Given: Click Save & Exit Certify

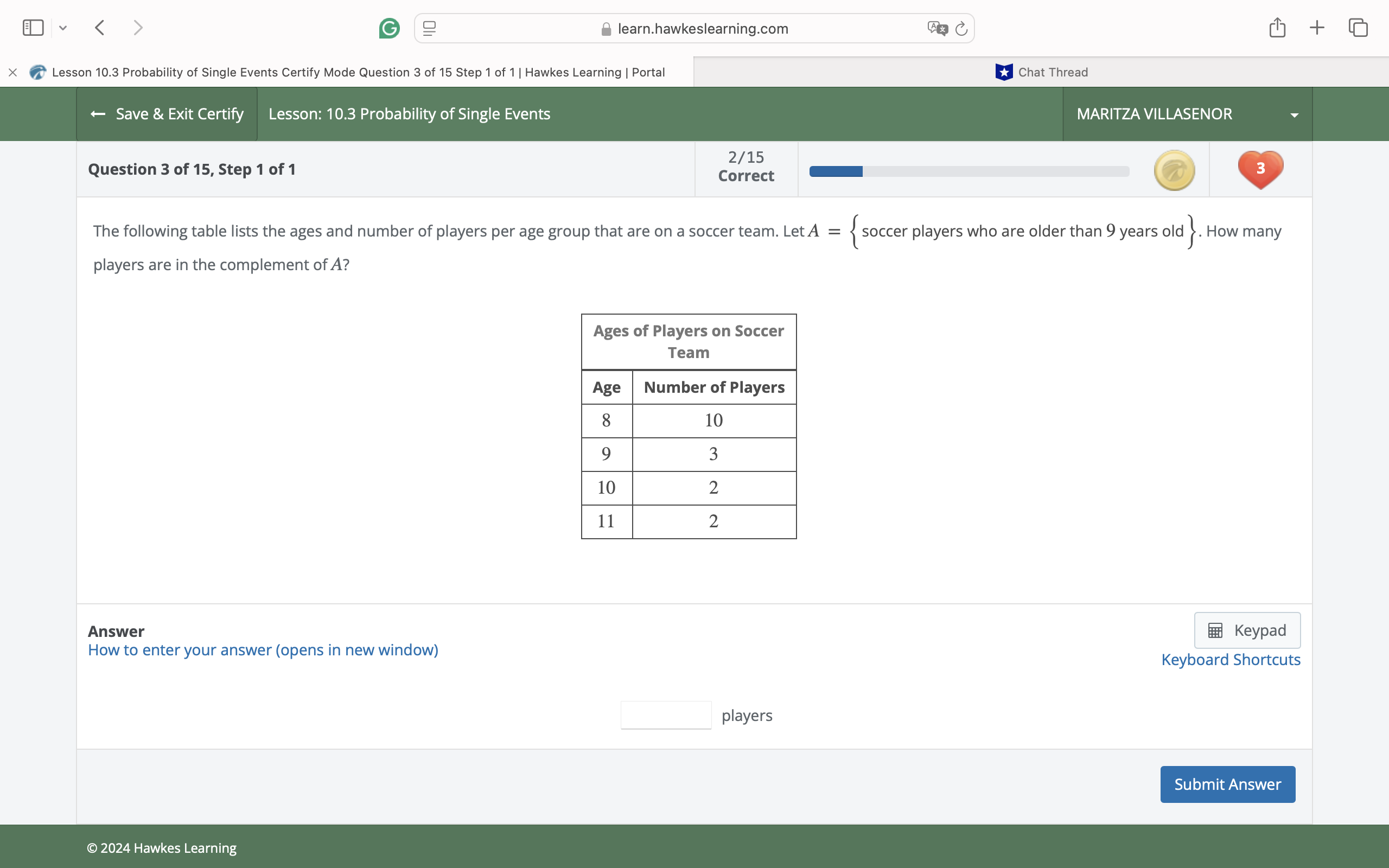Looking at the screenshot, I should pos(167,114).
